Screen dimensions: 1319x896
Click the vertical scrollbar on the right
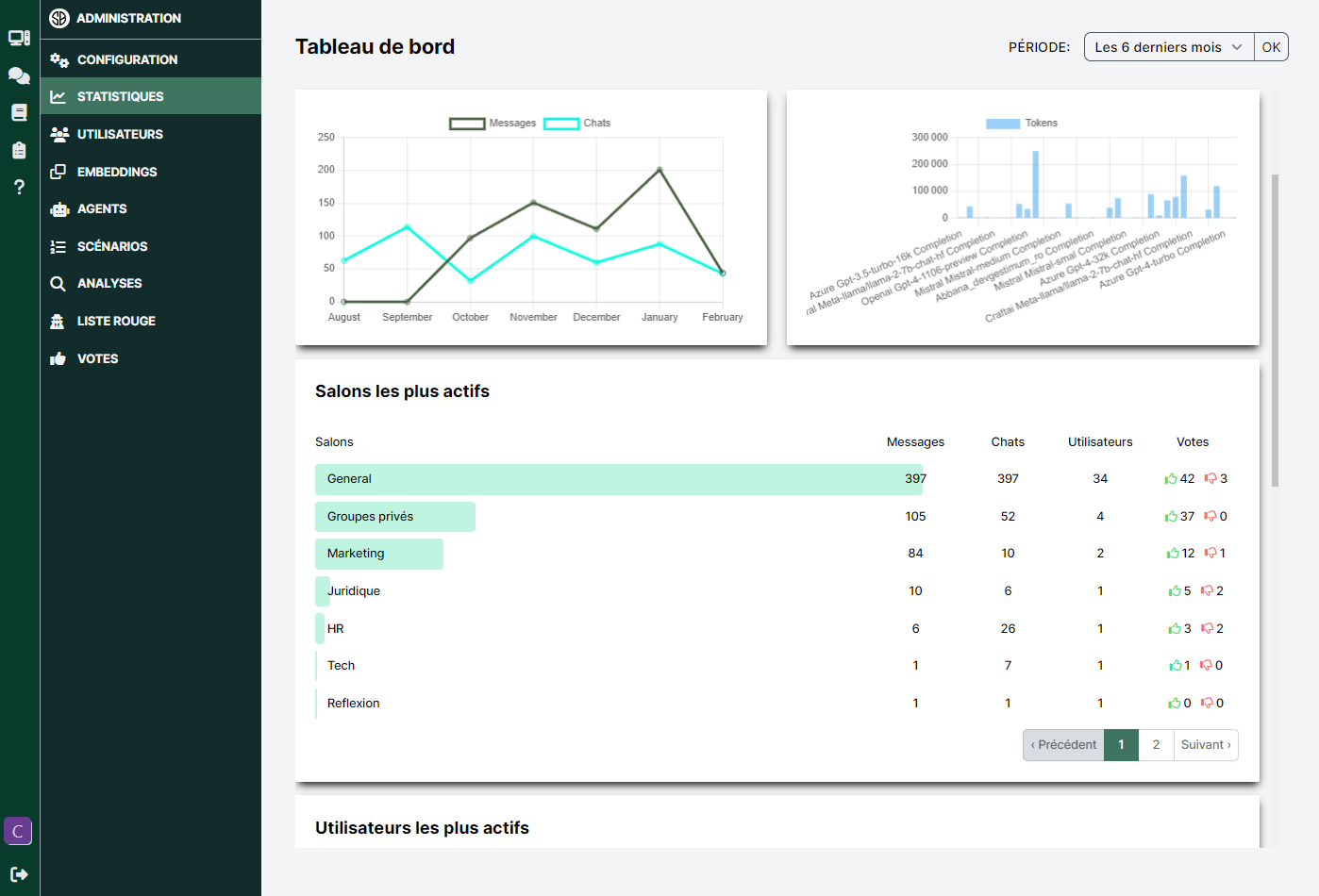tap(1275, 330)
